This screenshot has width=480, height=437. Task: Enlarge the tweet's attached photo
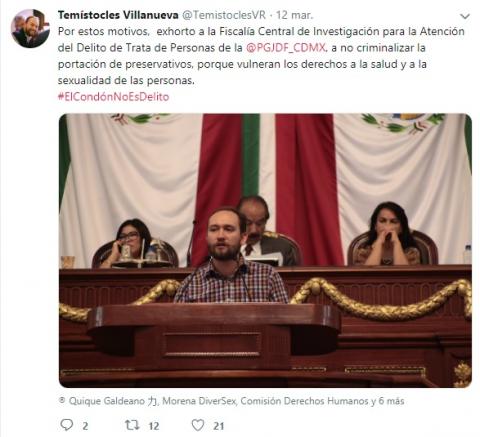265,250
